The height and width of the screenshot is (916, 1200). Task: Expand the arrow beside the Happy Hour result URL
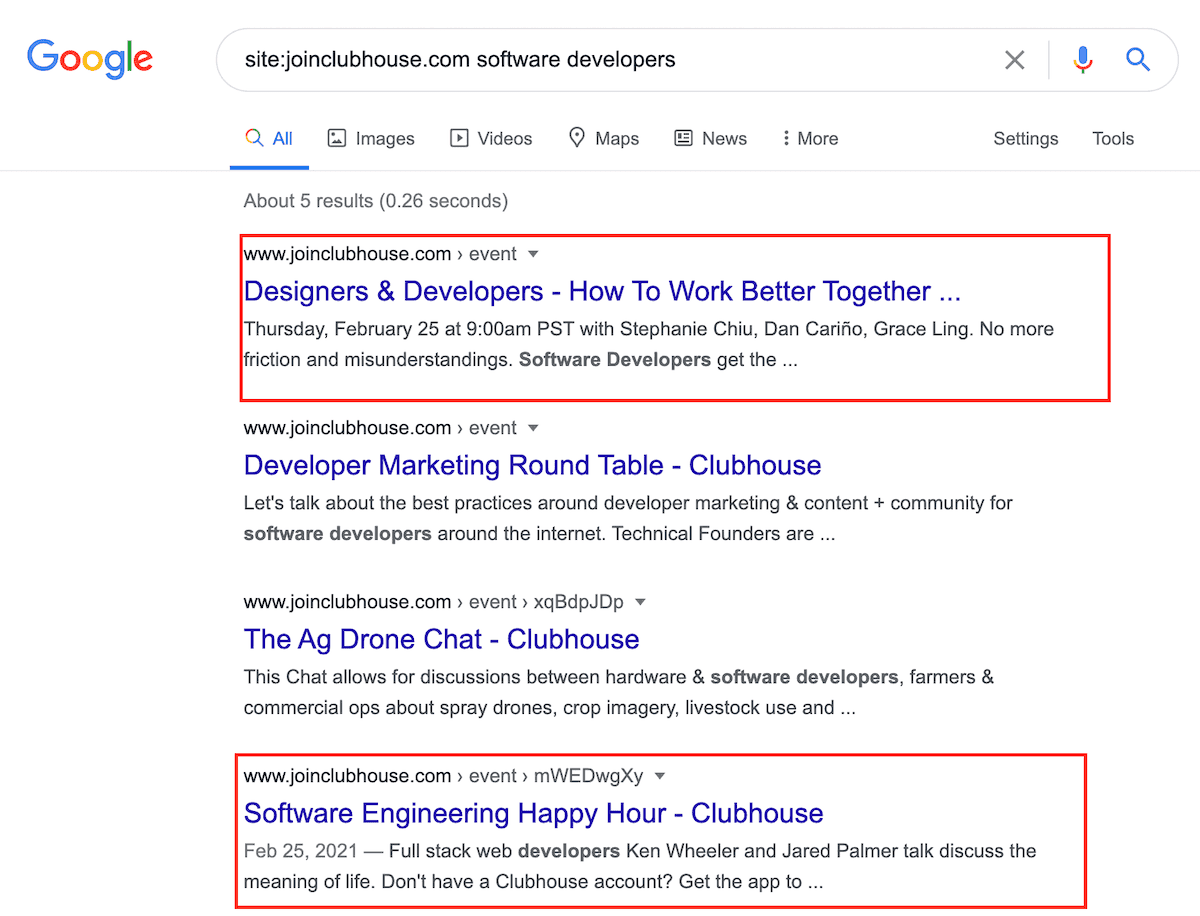tap(660, 775)
